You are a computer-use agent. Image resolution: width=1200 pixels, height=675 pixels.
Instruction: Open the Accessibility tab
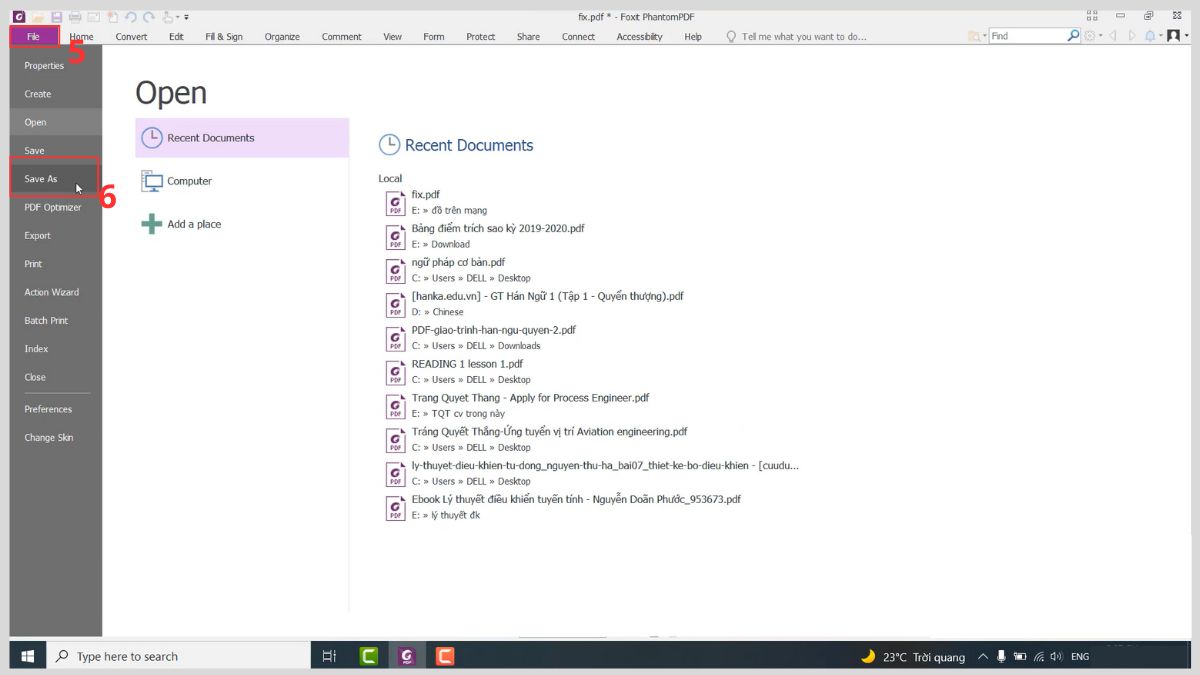[639, 37]
